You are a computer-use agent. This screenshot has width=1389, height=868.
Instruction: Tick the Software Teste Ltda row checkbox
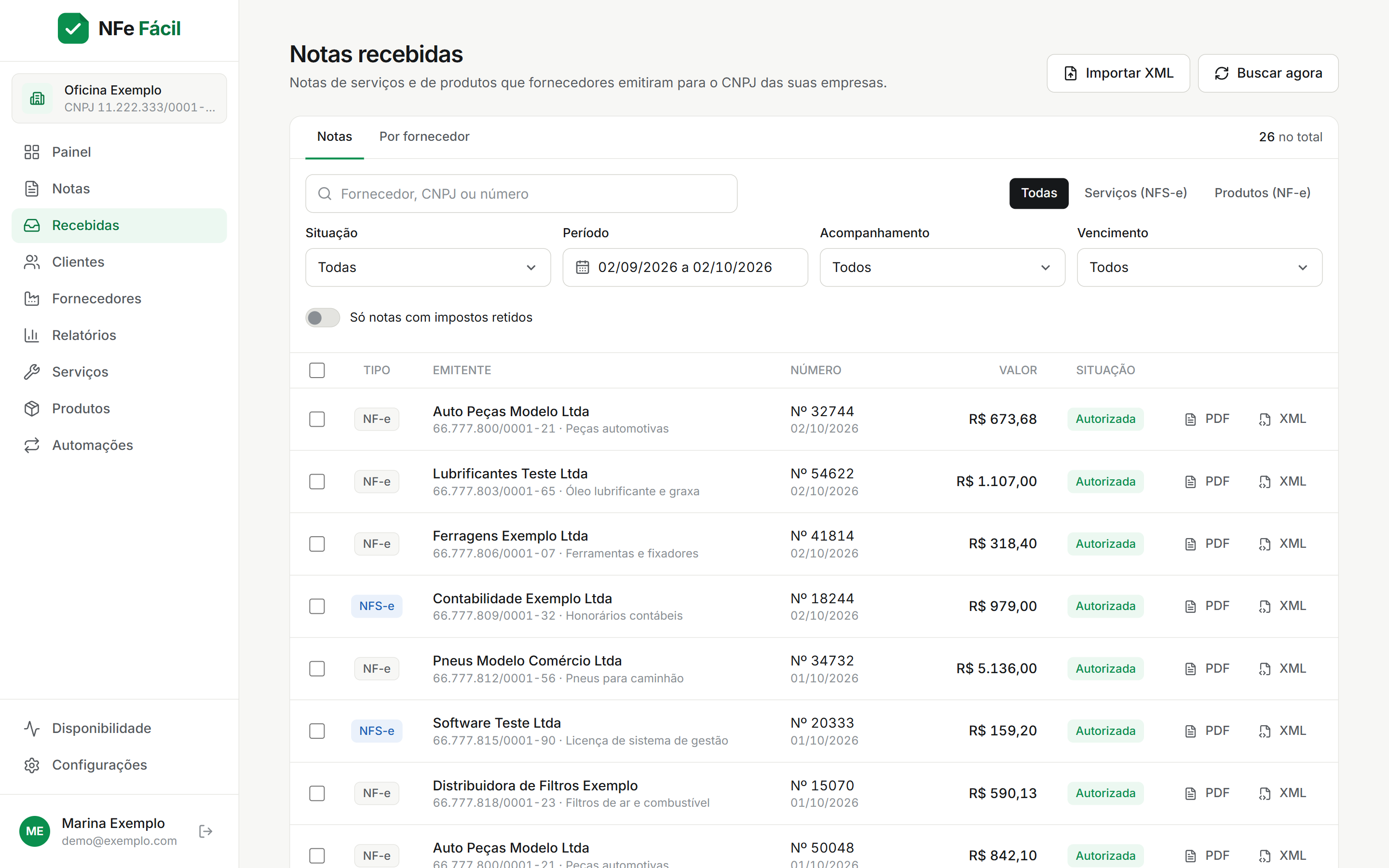coord(317,731)
